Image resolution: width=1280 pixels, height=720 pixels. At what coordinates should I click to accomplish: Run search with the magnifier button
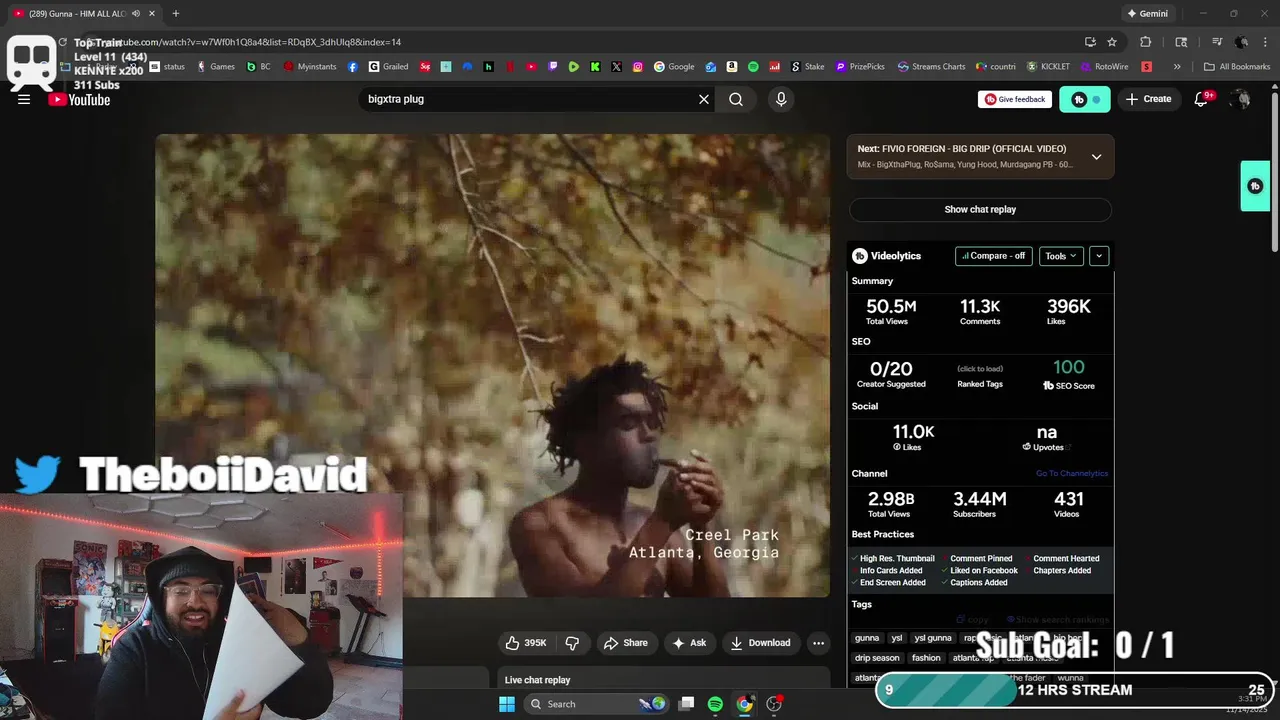click(x=736, y=99)
